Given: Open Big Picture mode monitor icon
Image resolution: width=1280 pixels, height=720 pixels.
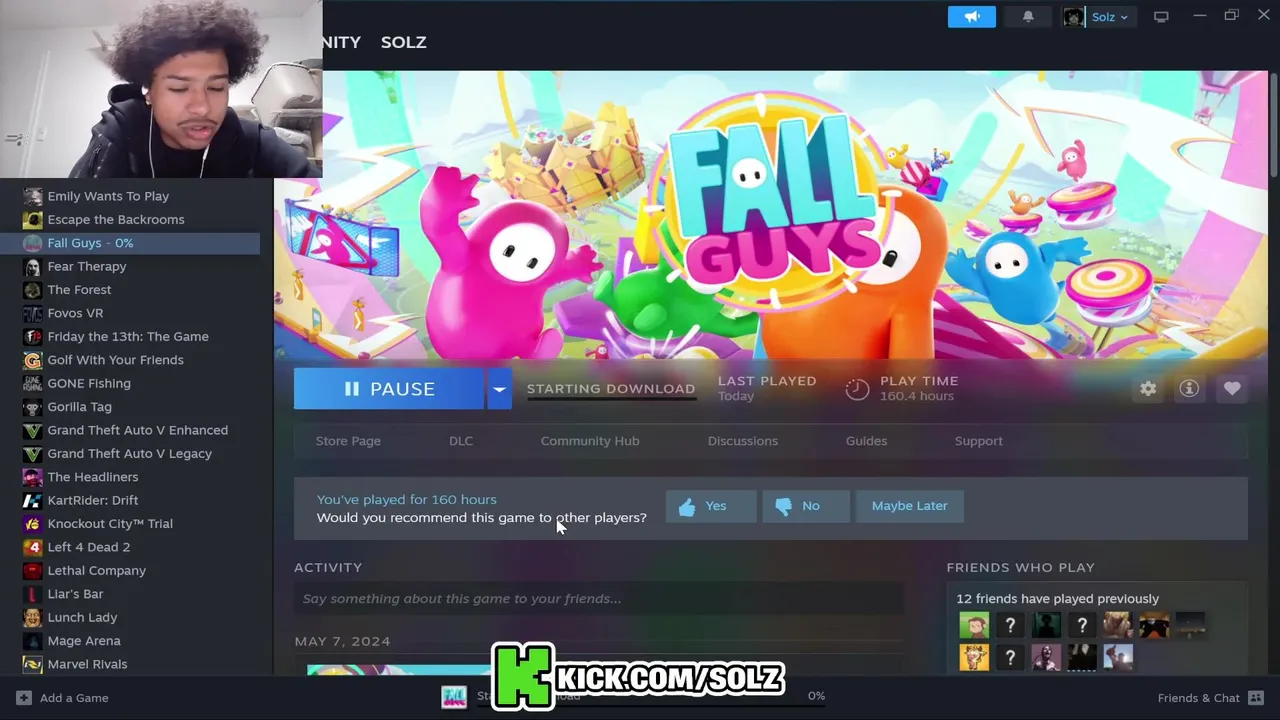Looking at the screenshot, I should pos(1161,17).
